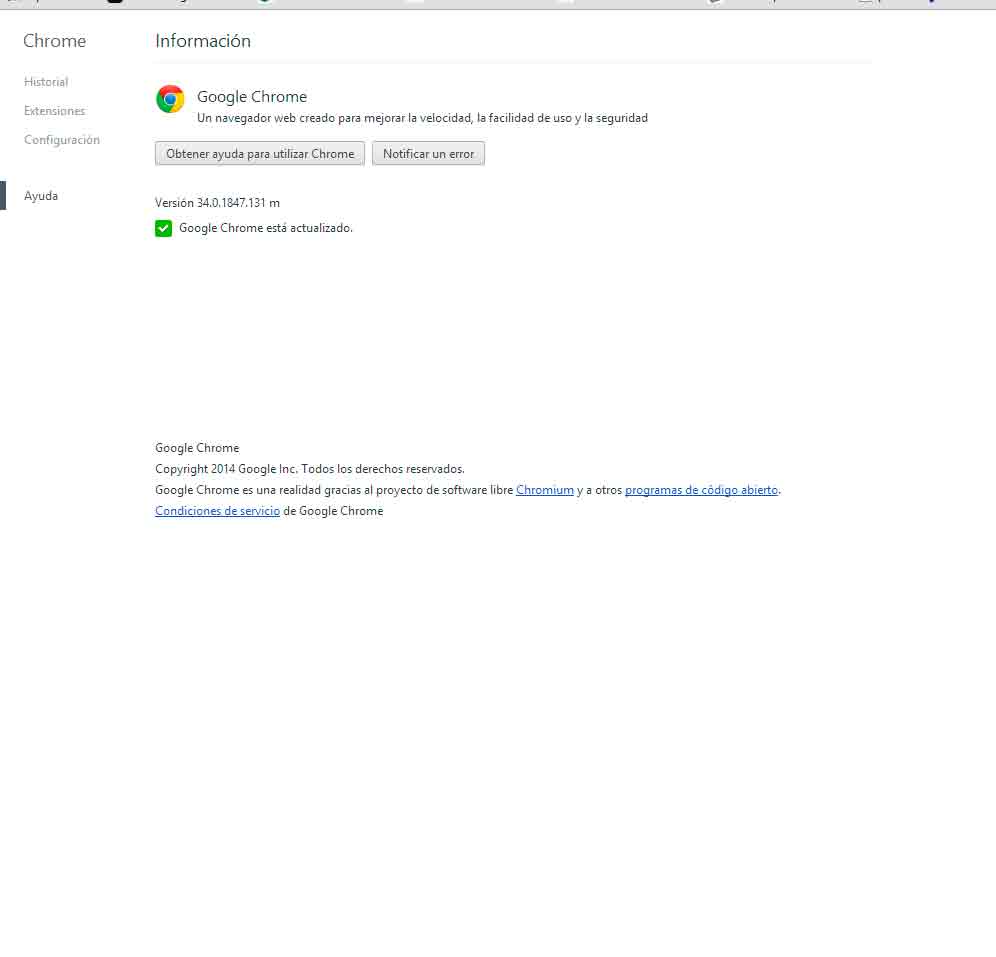Viewport: 996px width, 957px height.
Task: Go to Configuración in the sidebar
Action: point(62,140)
